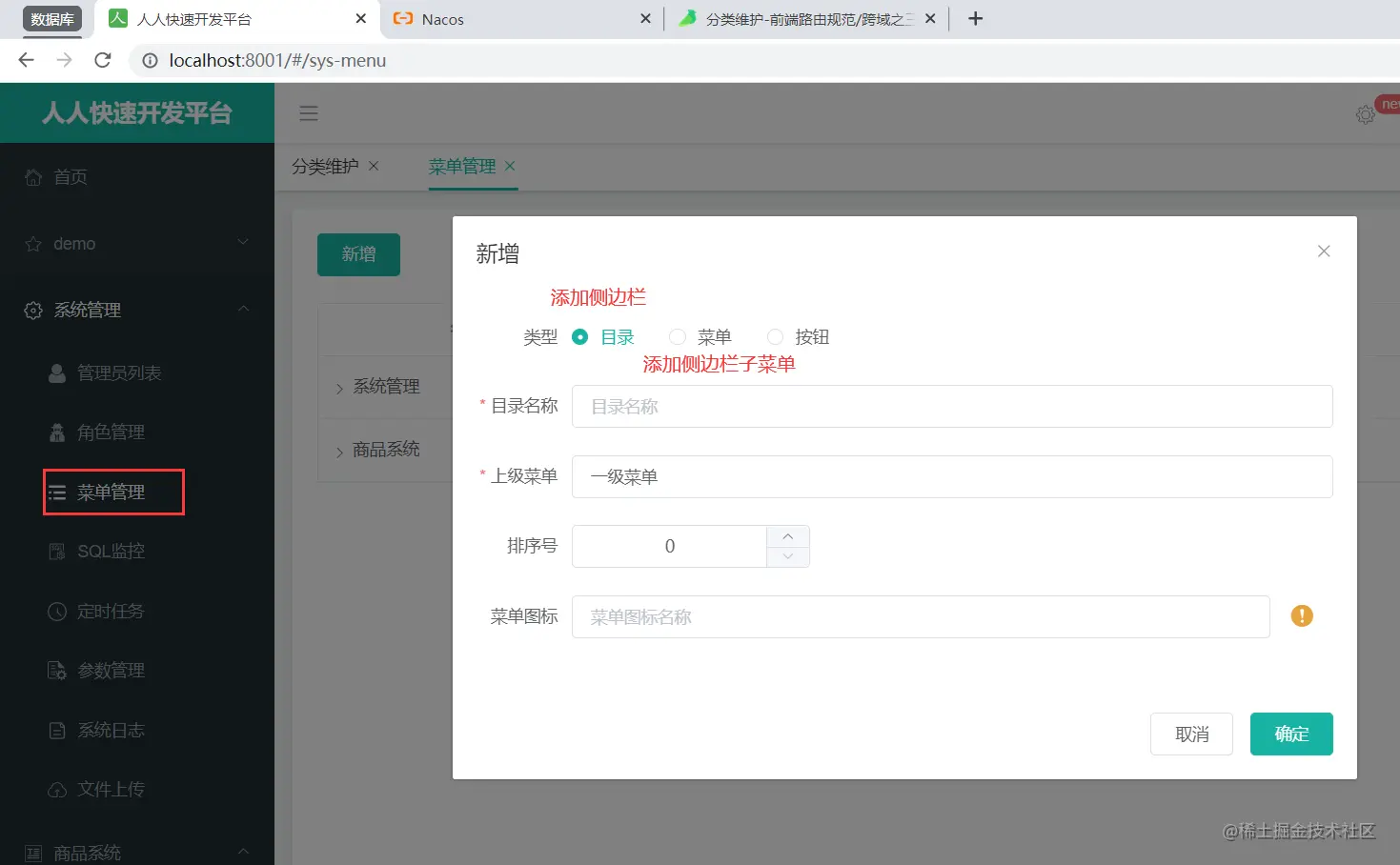This screenshot has width=1400, height=865.
Task: Click into the 排序号 number field
Action: pyautogui.click(x=669, y=547)
